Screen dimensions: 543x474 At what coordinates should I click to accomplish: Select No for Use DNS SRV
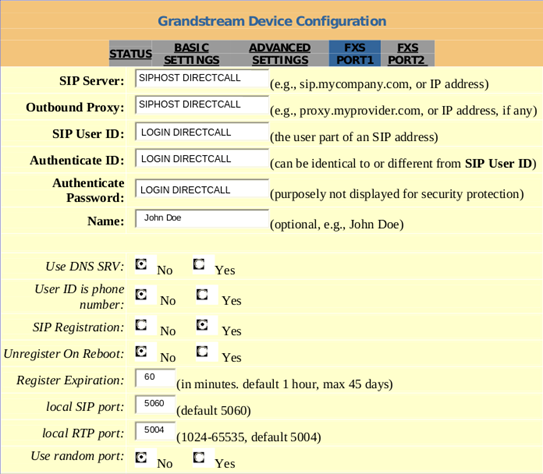pos(141,264)
